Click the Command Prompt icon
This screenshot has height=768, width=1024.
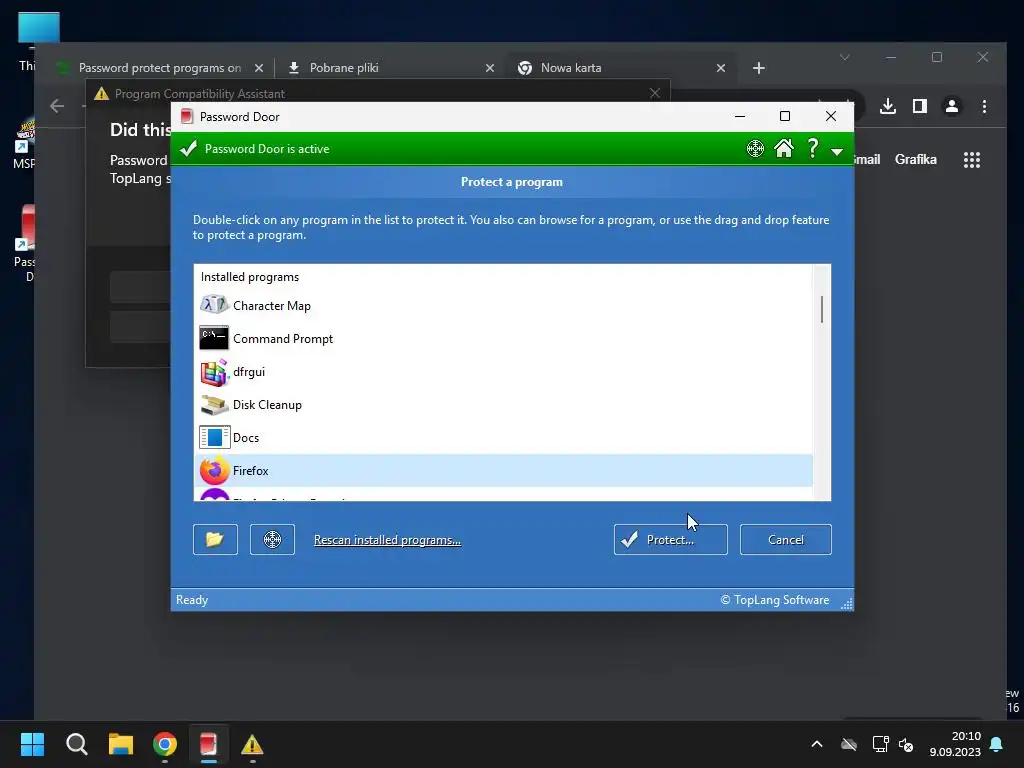pyautogui.click(x=214, y=338)
